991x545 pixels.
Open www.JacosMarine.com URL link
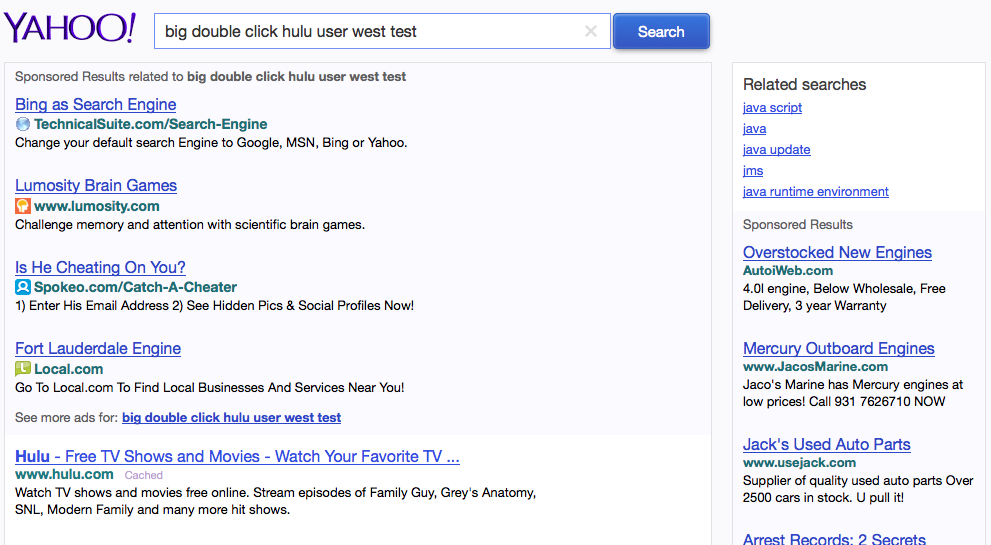pos(815,367)
